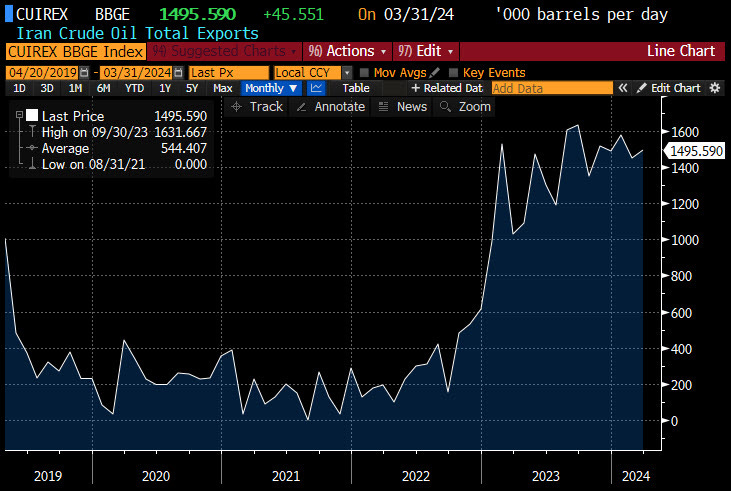Click the end date 03/31/2024 field
Image resolution: width=731 pixels, height=491 pixels.
(x=137, y=73)
